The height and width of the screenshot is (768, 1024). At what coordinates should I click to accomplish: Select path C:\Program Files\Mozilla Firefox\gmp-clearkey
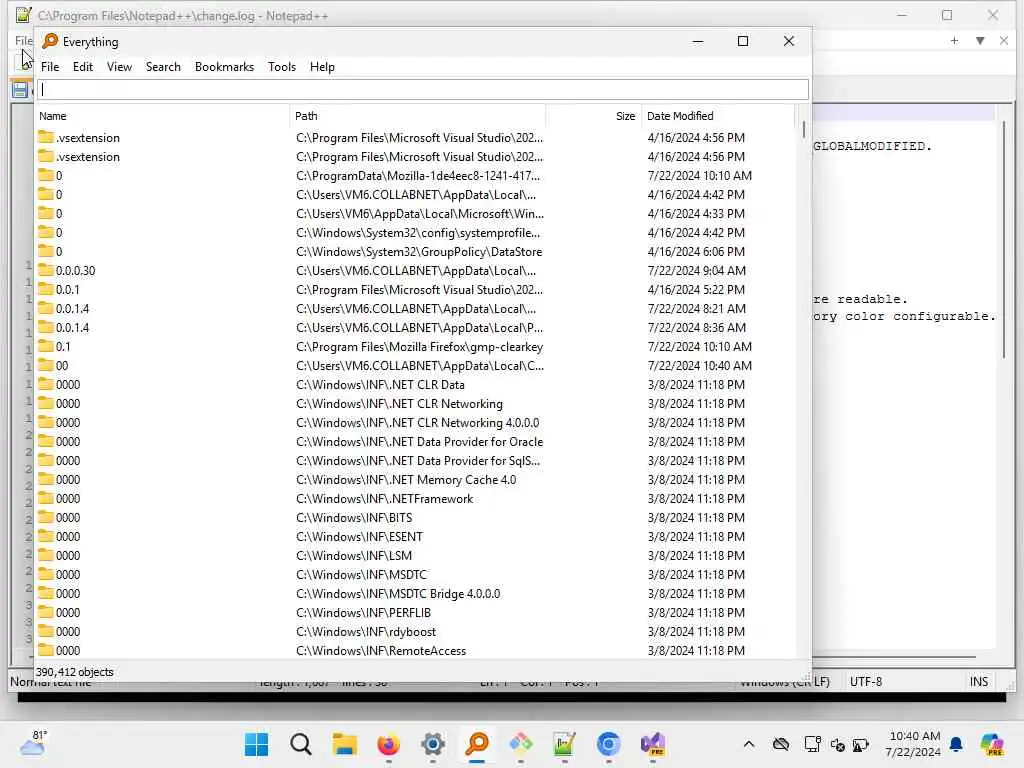pos(419,346)
